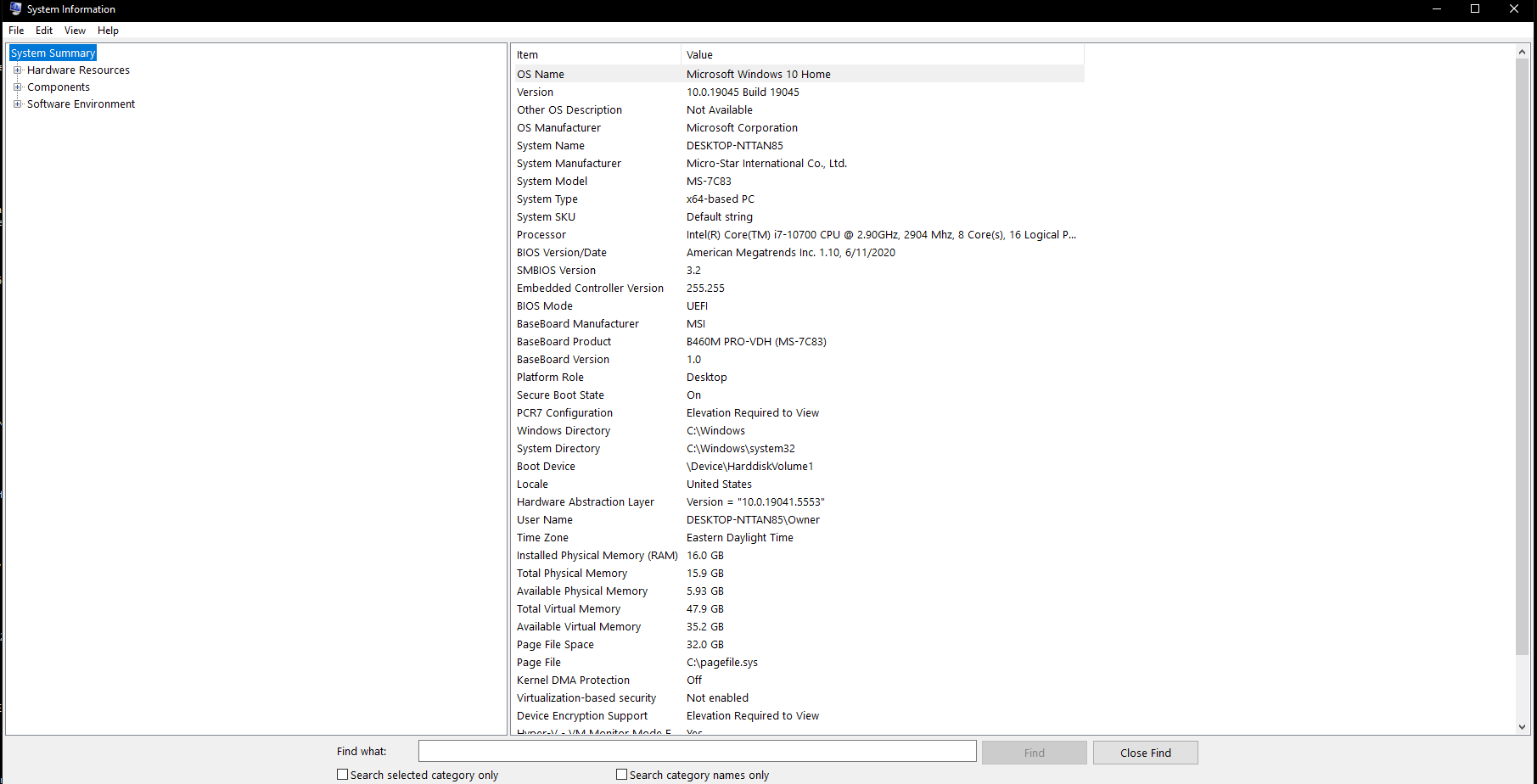Image resolution: width=1537 pixels, height=784 pixels.
Task: Click the Find button
Action: (1034, 753)
